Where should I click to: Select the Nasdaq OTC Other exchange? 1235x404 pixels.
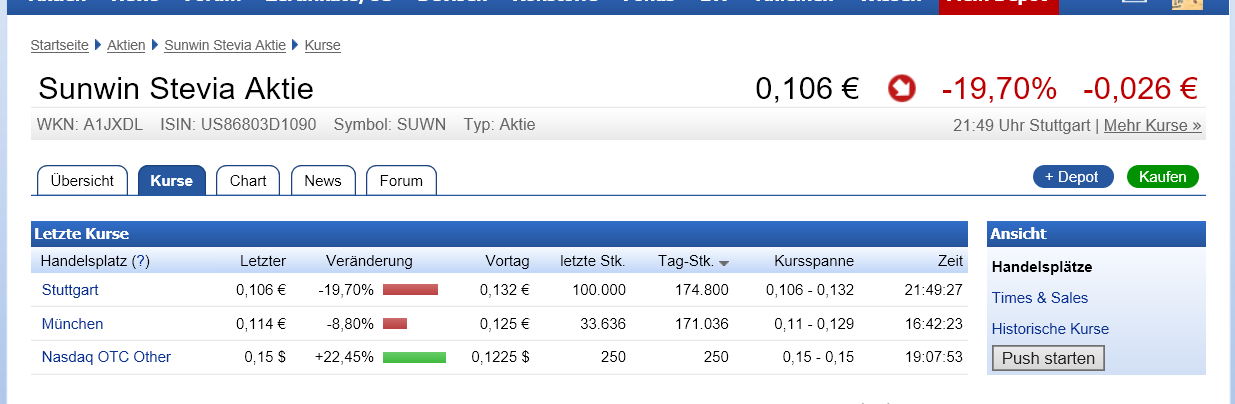pyautogui.click(x=106, y=357)
